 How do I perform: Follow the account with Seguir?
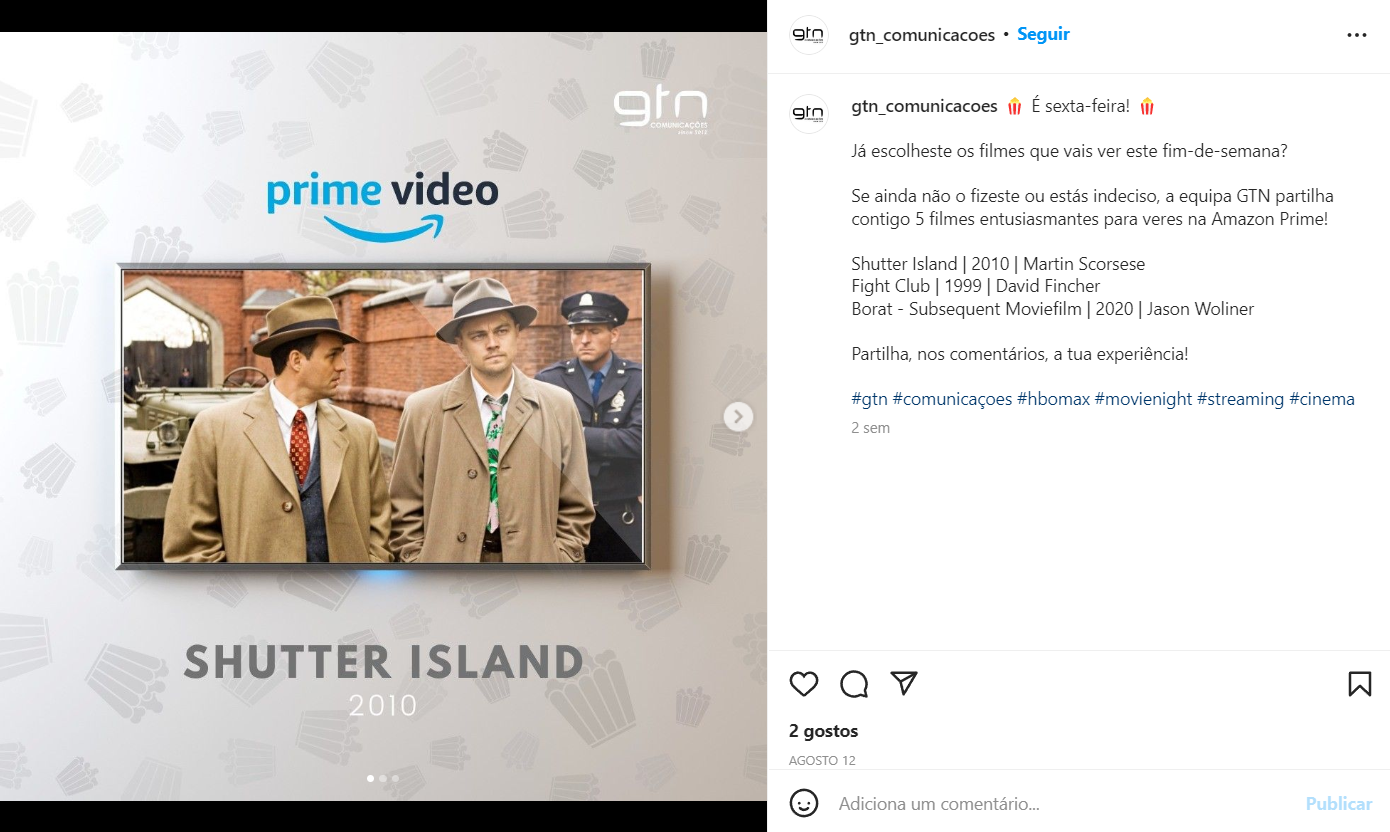tap(1043, 34)
